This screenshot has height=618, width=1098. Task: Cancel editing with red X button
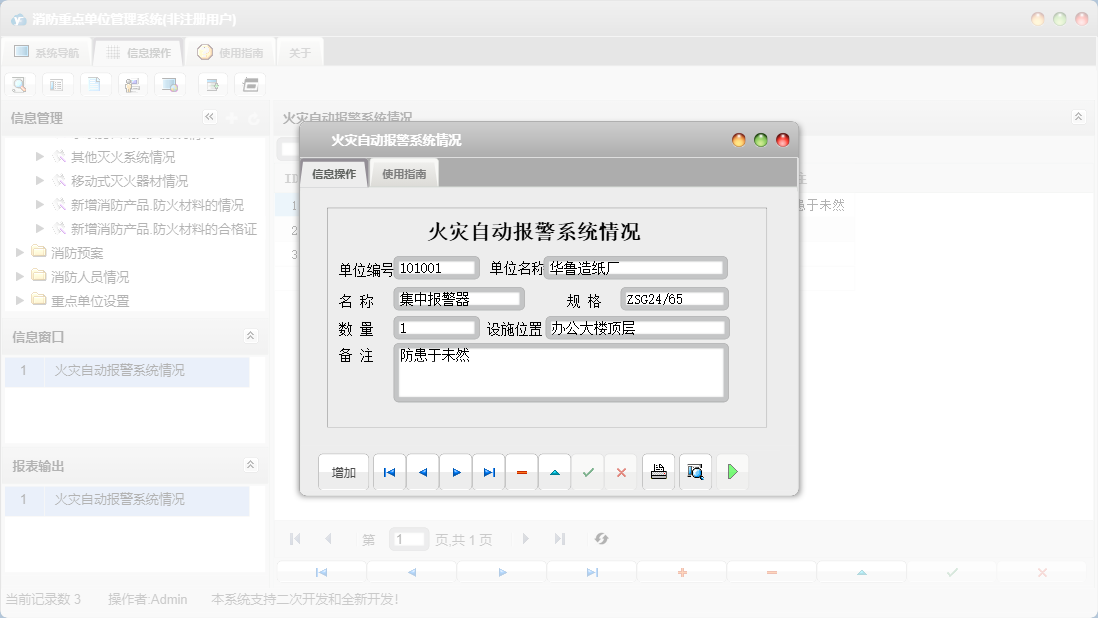pyautogui.click(x=621, y=471)
